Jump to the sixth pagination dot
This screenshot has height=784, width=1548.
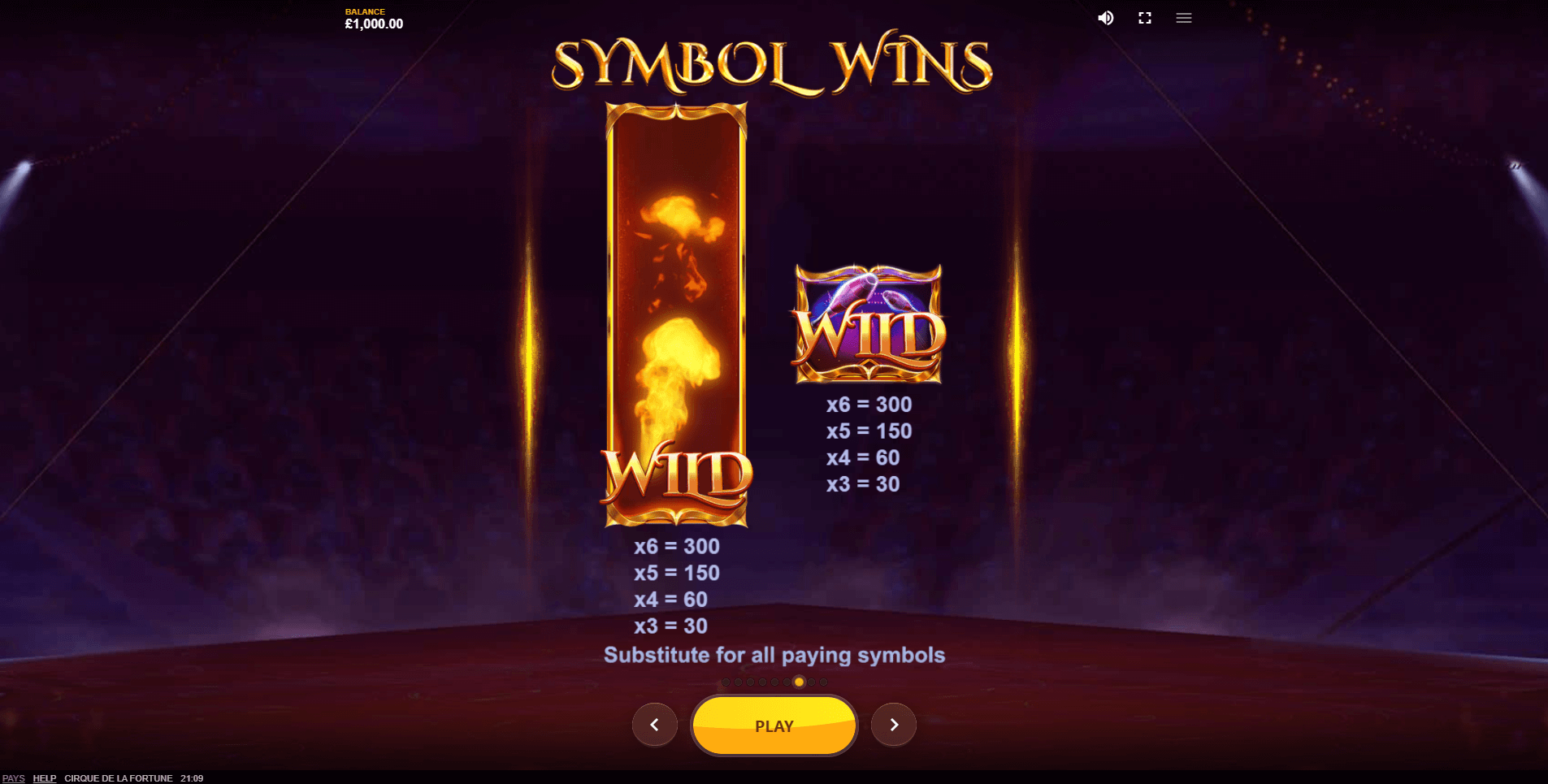(787, 682)
